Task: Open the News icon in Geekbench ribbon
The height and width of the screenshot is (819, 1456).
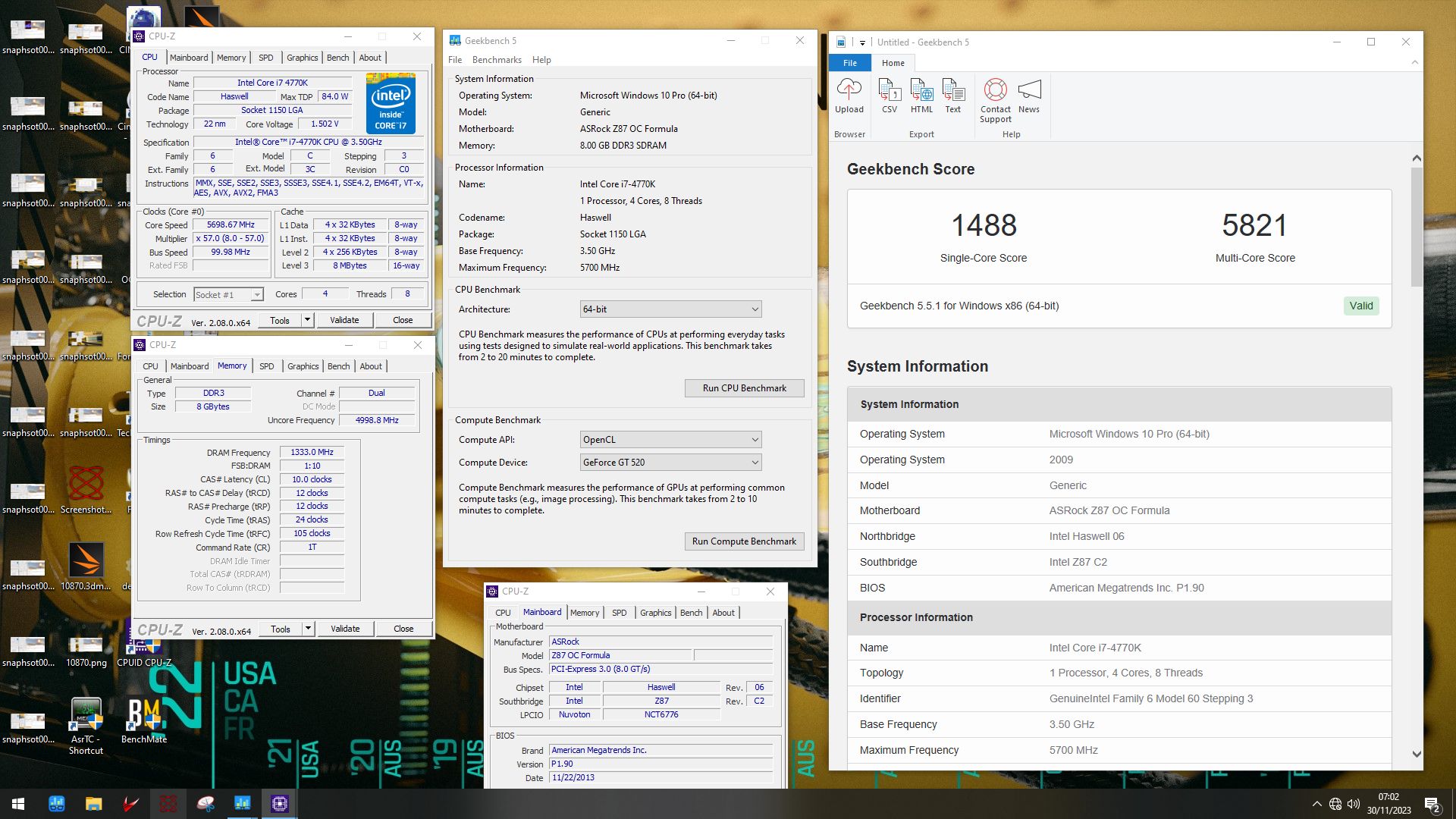Action: tap(1029, 96)
